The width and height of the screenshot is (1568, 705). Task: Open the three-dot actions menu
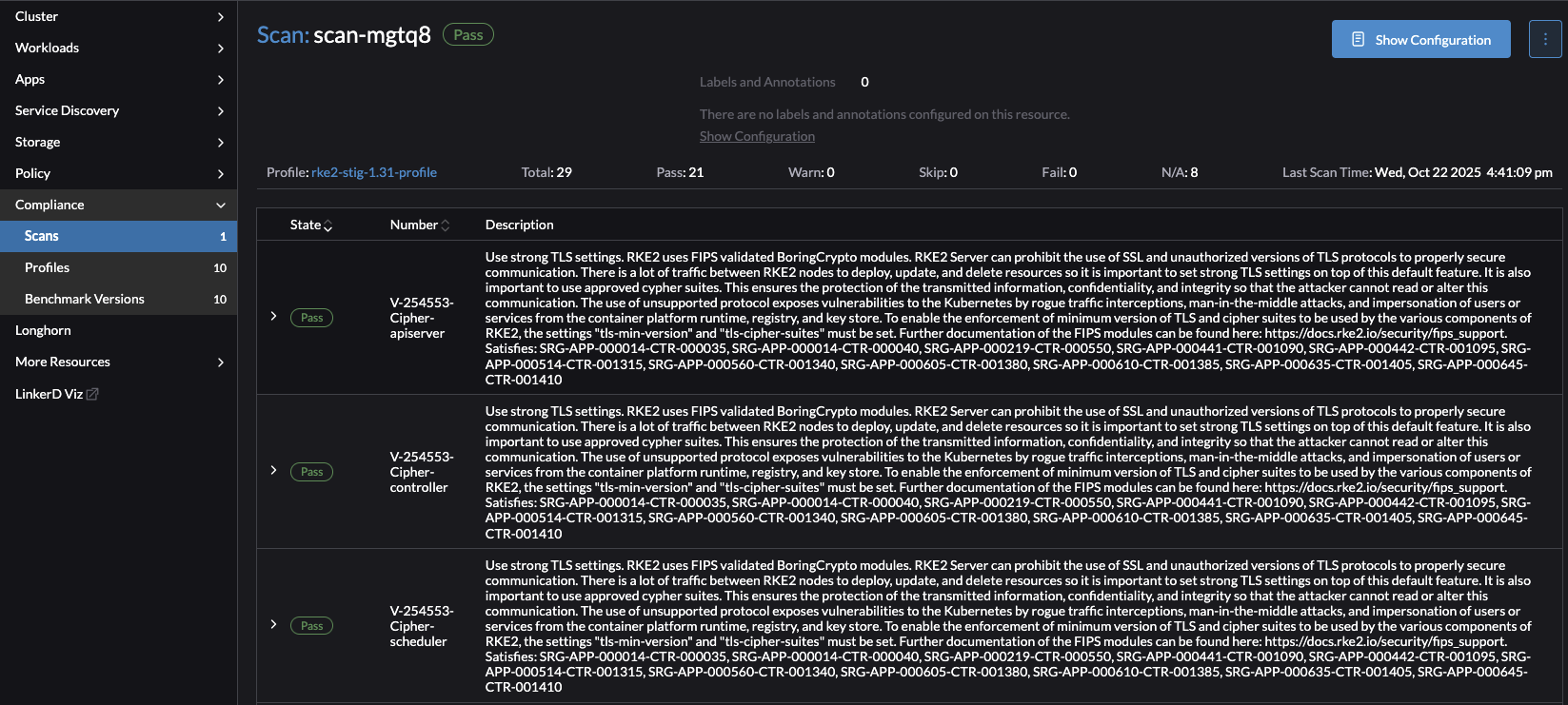pos(1544,39)
